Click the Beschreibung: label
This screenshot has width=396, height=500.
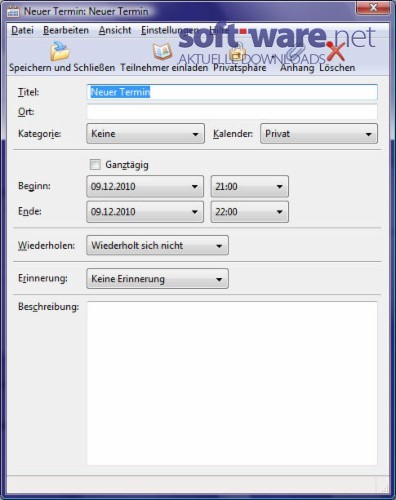(48, 307)
